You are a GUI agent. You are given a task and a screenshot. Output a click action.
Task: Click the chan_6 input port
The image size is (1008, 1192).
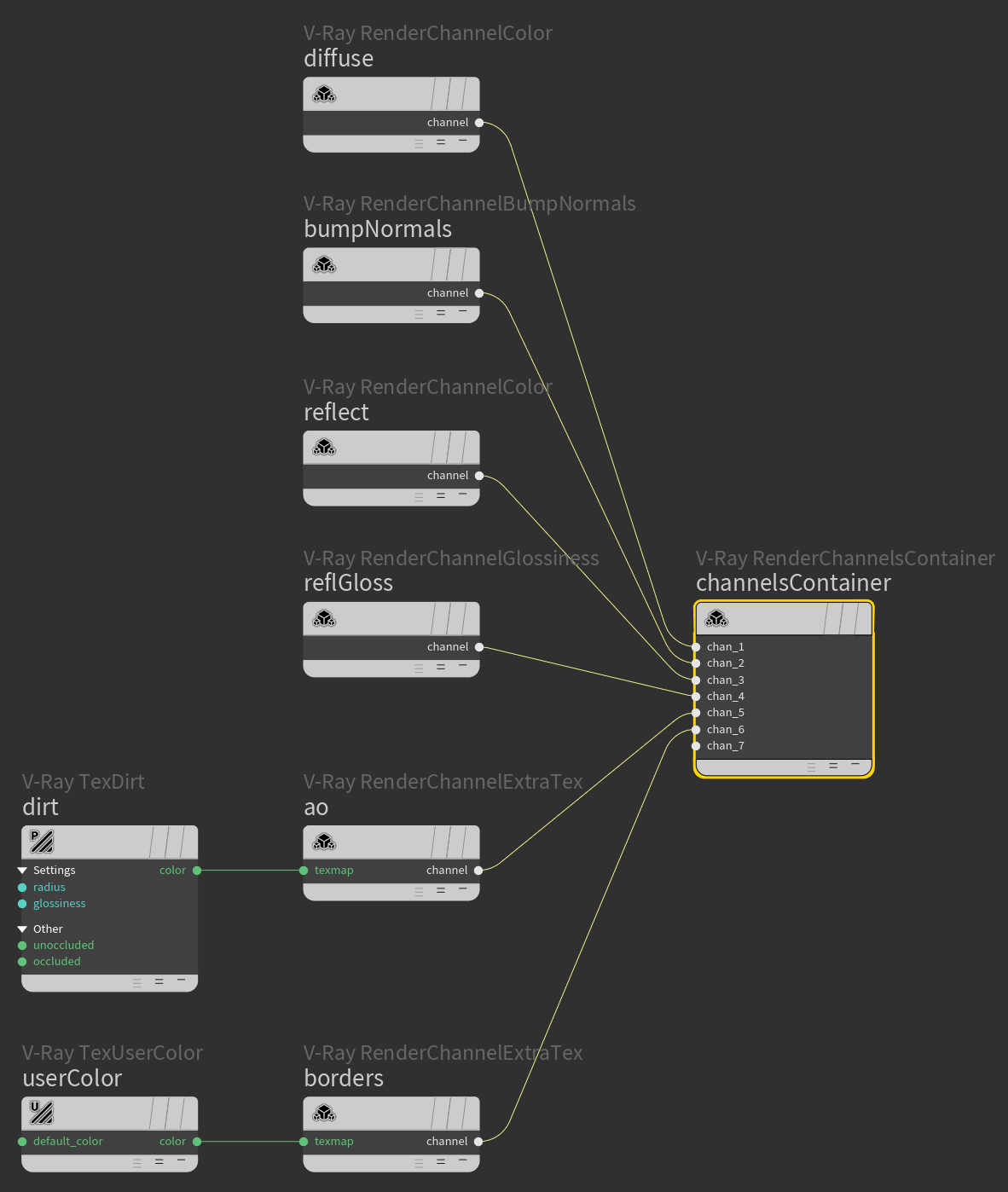point(696,730)
